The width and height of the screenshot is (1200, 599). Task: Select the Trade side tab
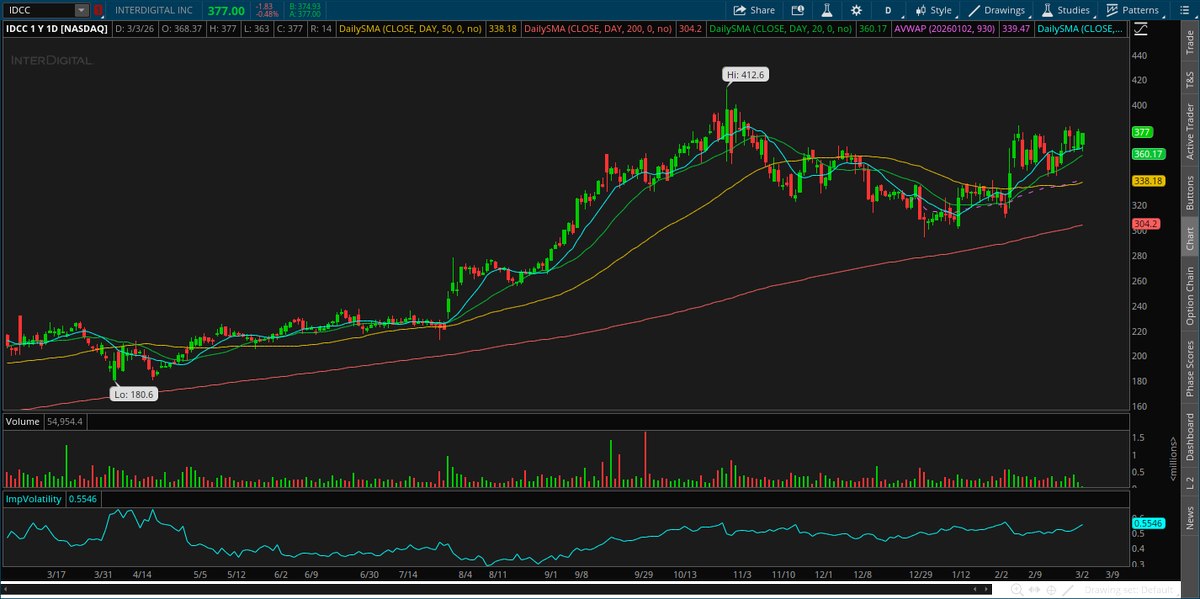click(x=1190, y=41)
